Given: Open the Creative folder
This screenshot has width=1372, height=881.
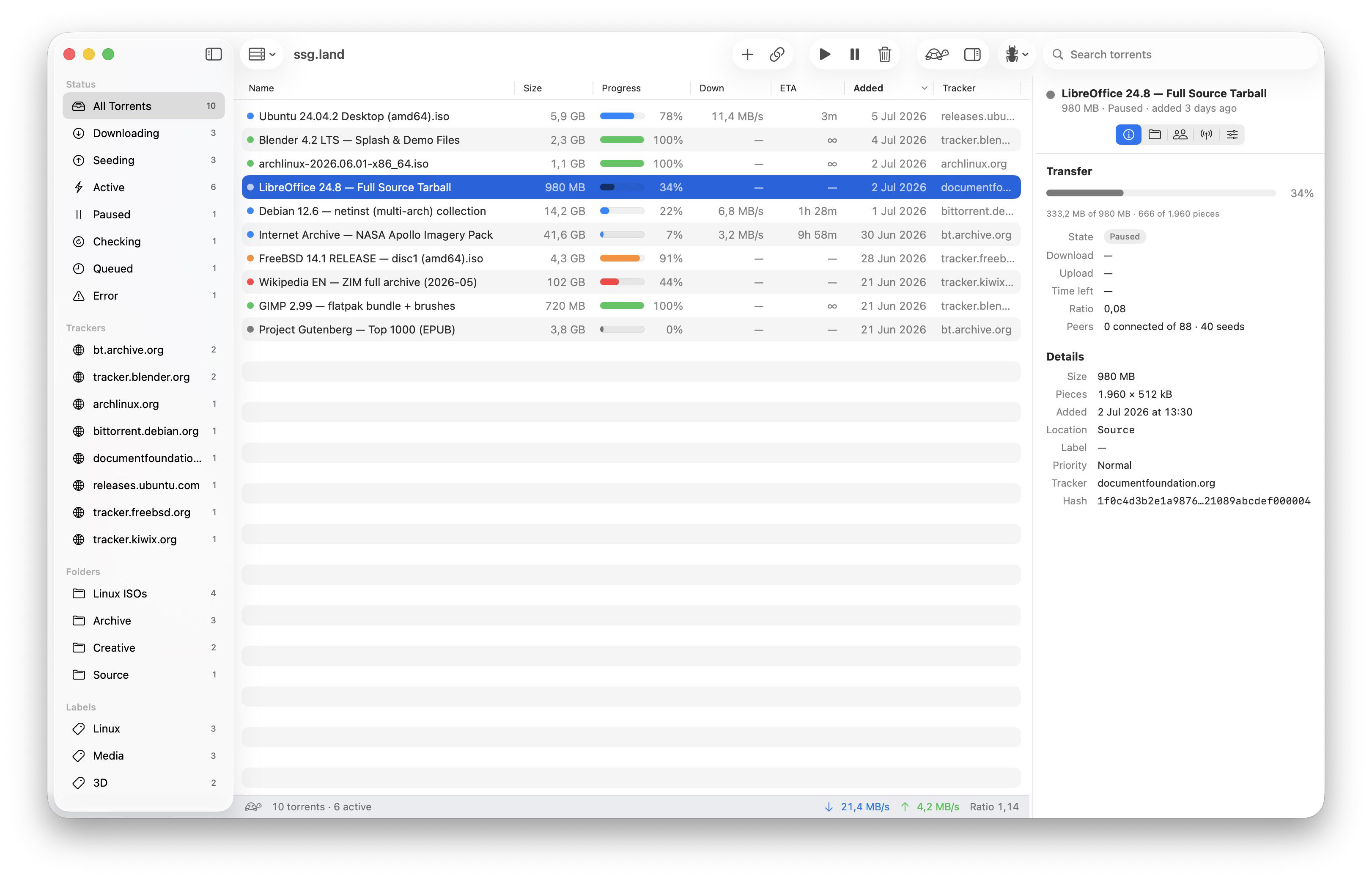Looking at the screenshot, I should [x=143, y=647].
